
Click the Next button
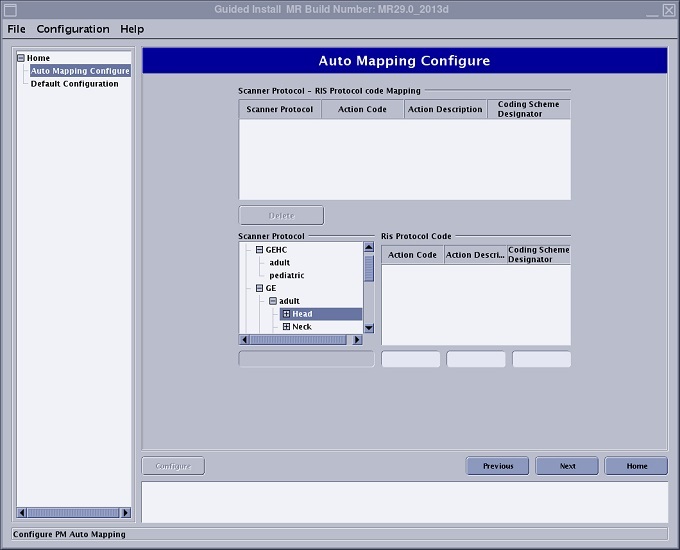point(567,466)
